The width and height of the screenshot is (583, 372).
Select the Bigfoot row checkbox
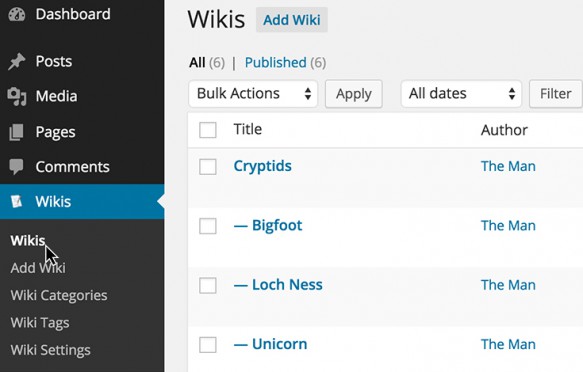tap(207, 226)
